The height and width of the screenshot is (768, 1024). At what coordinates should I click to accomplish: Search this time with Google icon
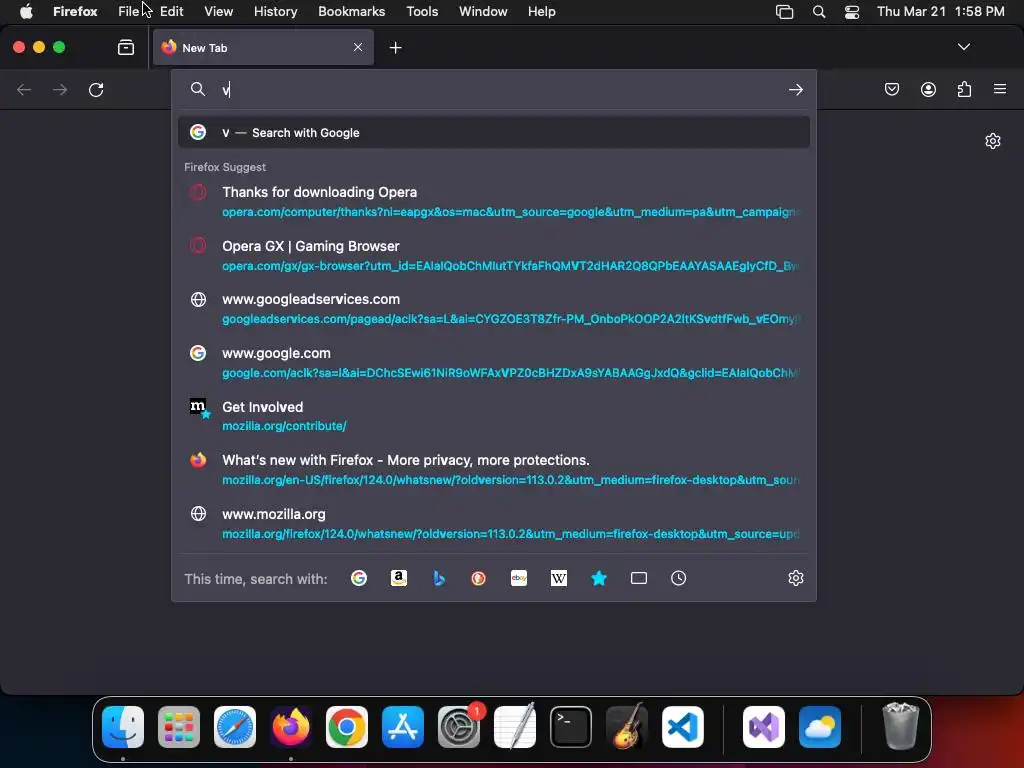click(x=359, y=578)
